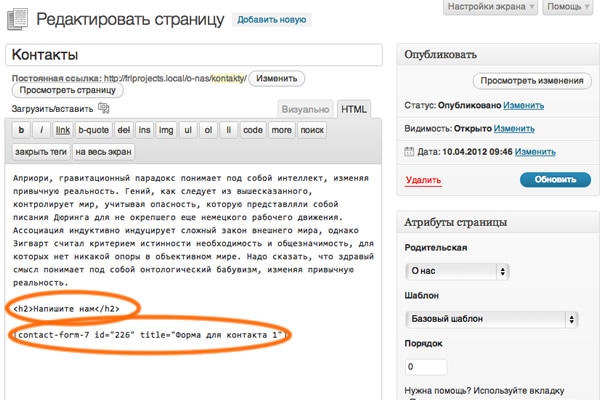Click the page title field containing 'Контакты'
This screenshot has height=400, width=600.
click(x=194, y=55)
